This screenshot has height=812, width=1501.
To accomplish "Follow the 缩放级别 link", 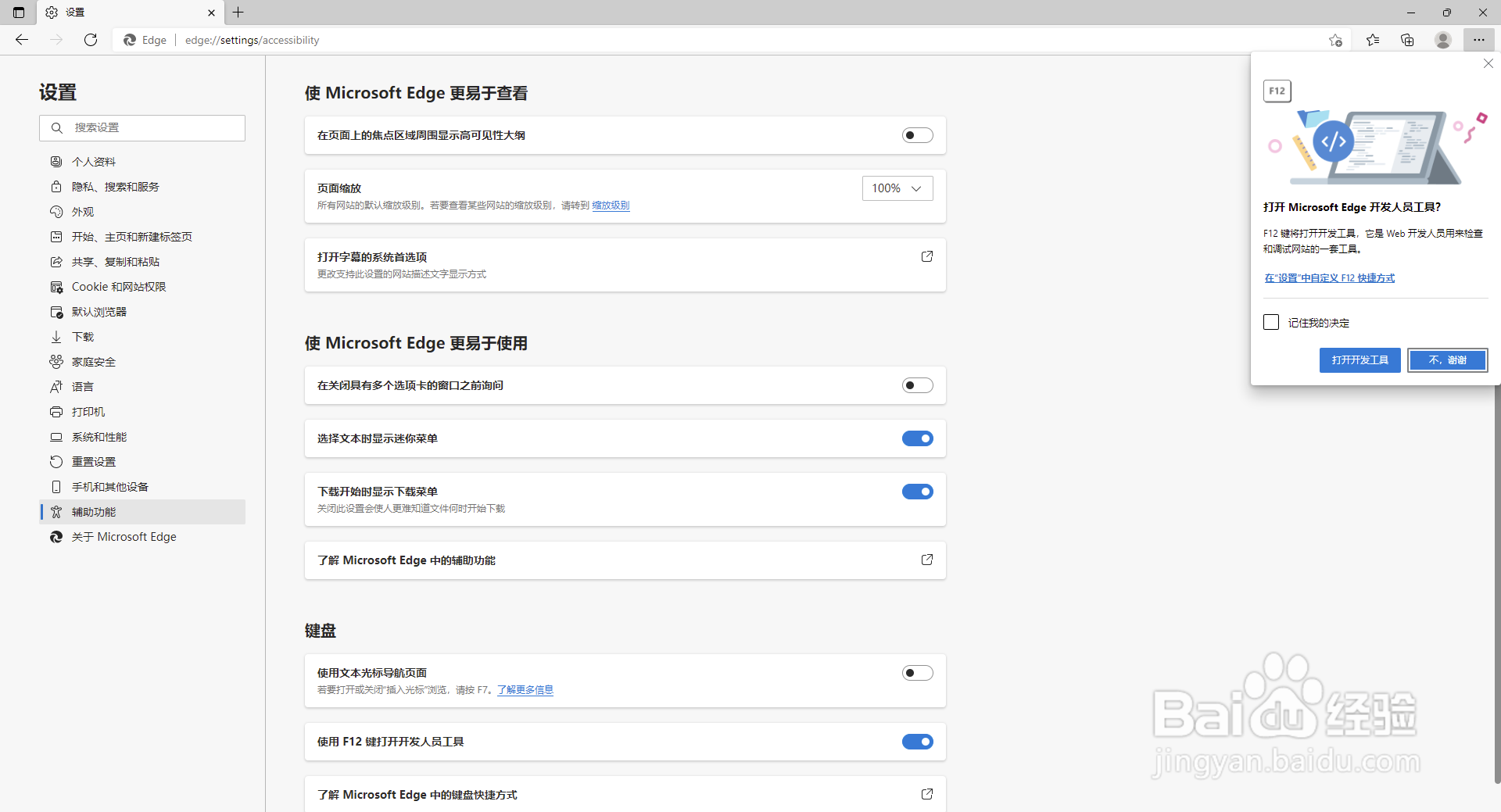I will (x=611, y=206).
